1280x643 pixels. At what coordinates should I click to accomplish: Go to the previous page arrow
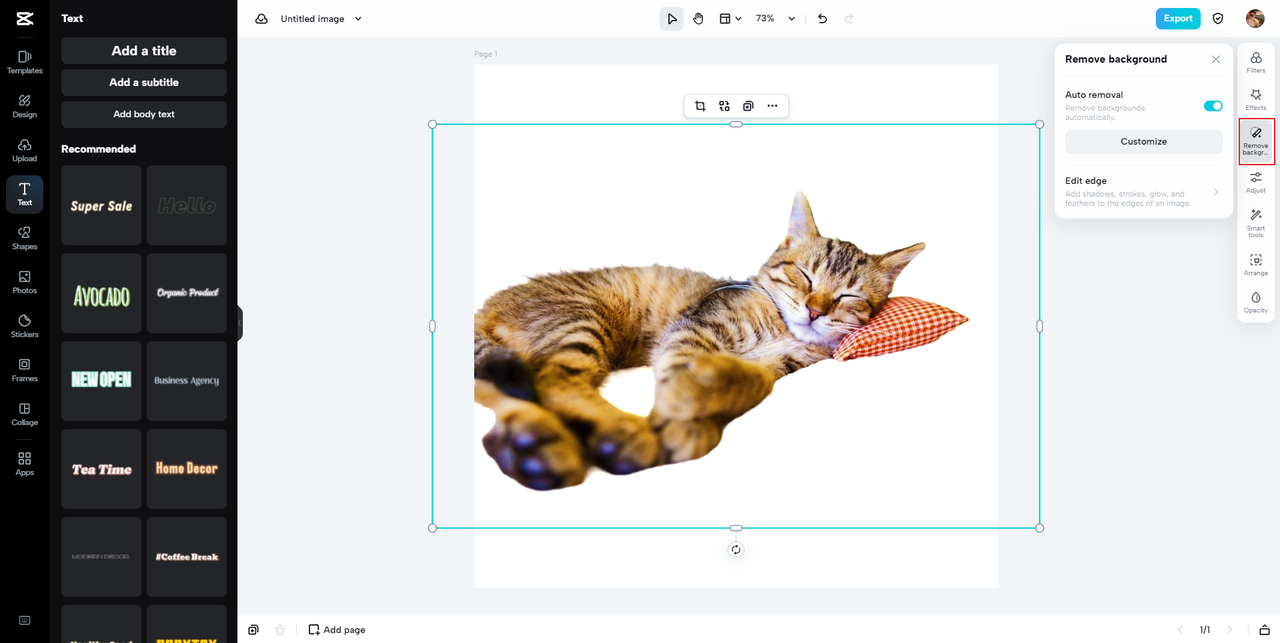tap(1180, 630)
